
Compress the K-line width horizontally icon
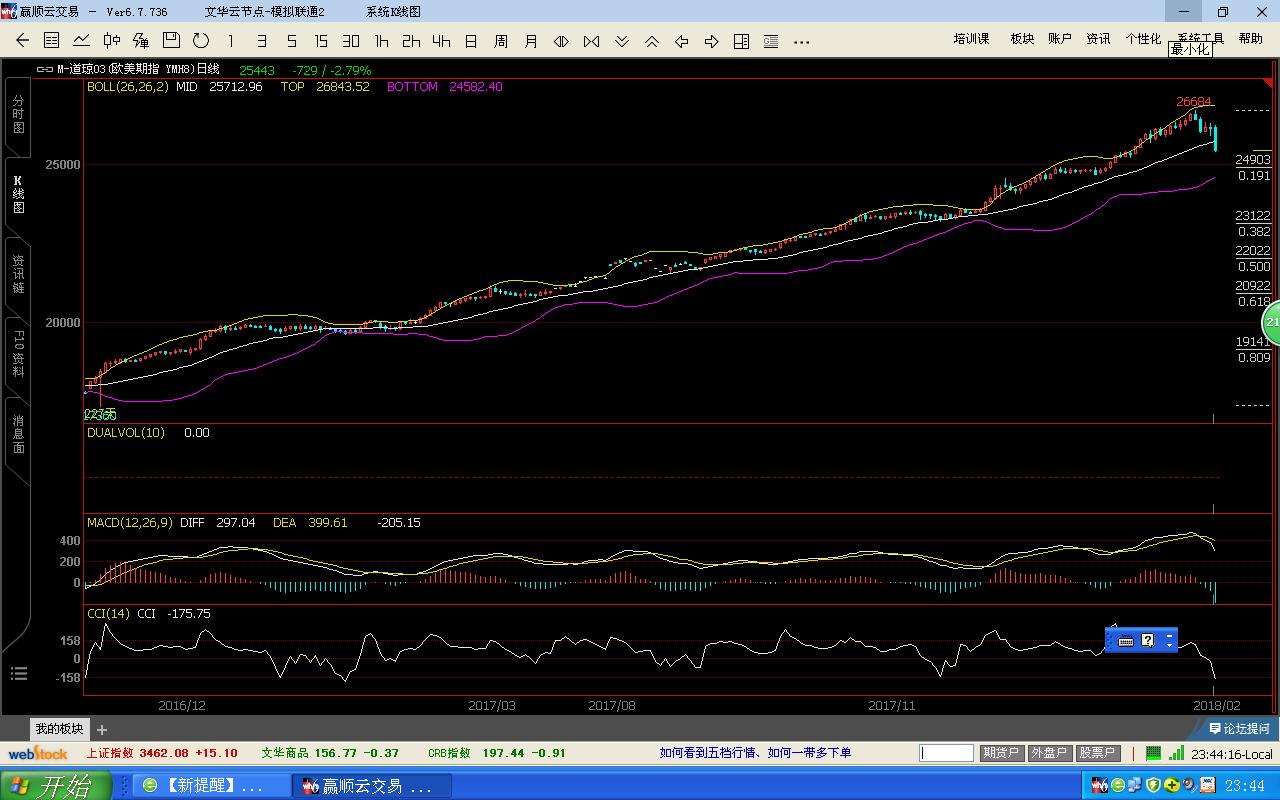click(561, 41)
